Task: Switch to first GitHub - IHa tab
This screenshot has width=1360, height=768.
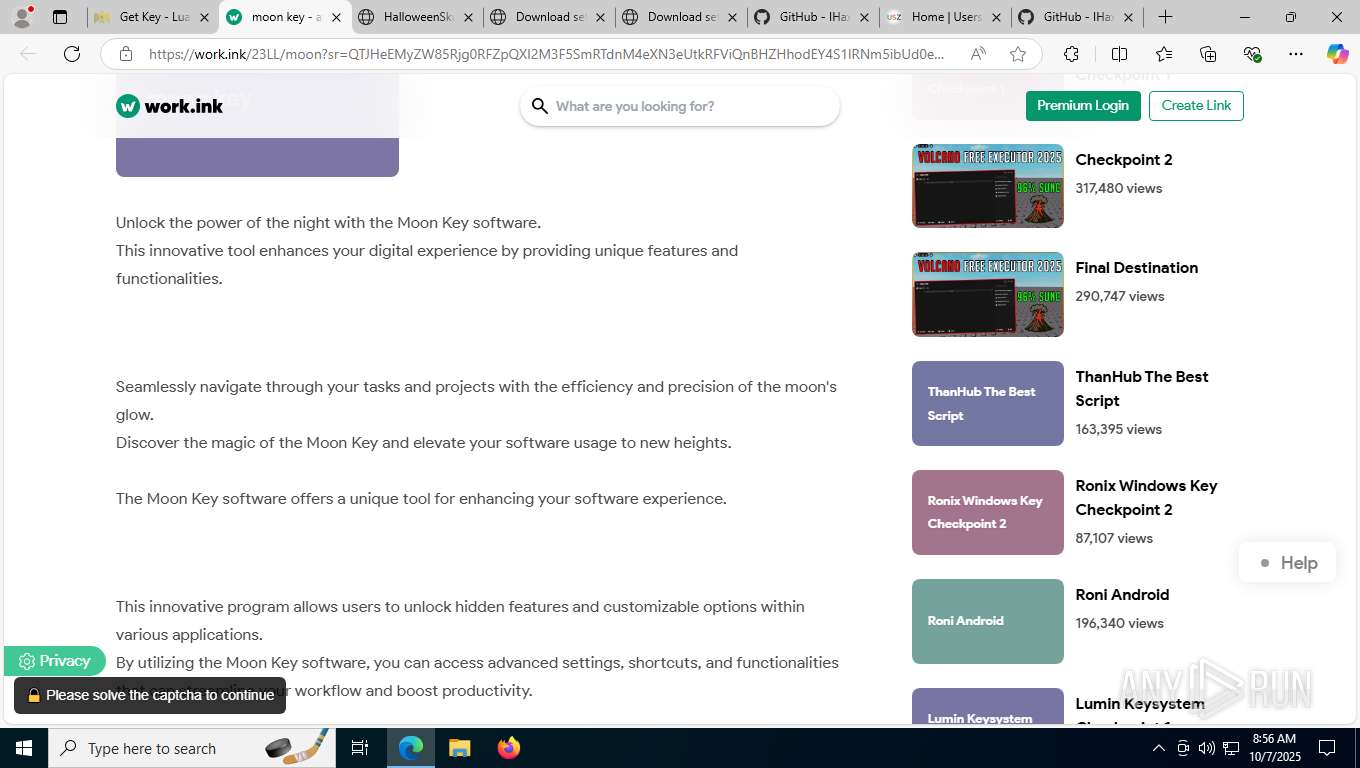Action: pos(813,17)
